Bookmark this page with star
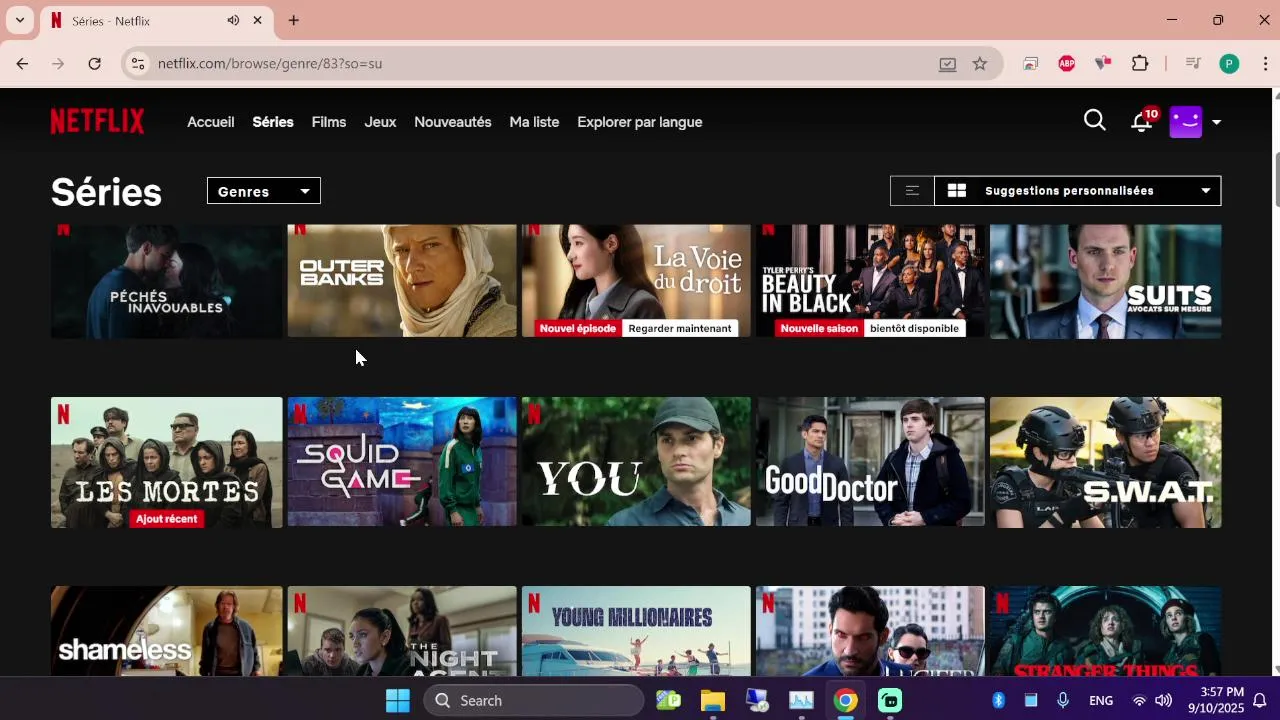This screenshot has width=1280, height=720. (x=980, y=63)
